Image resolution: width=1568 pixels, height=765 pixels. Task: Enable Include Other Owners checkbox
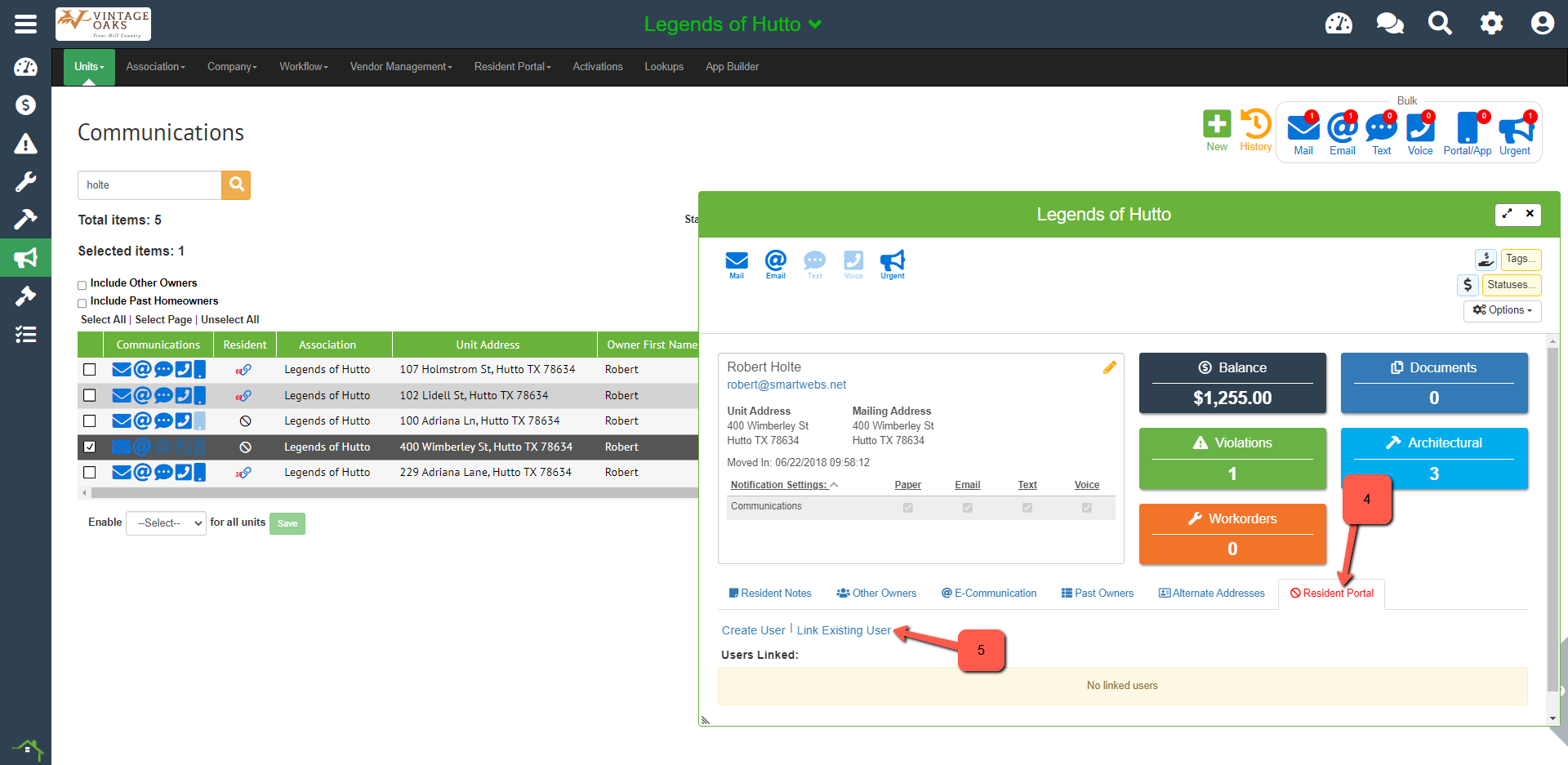click(82, 285)
